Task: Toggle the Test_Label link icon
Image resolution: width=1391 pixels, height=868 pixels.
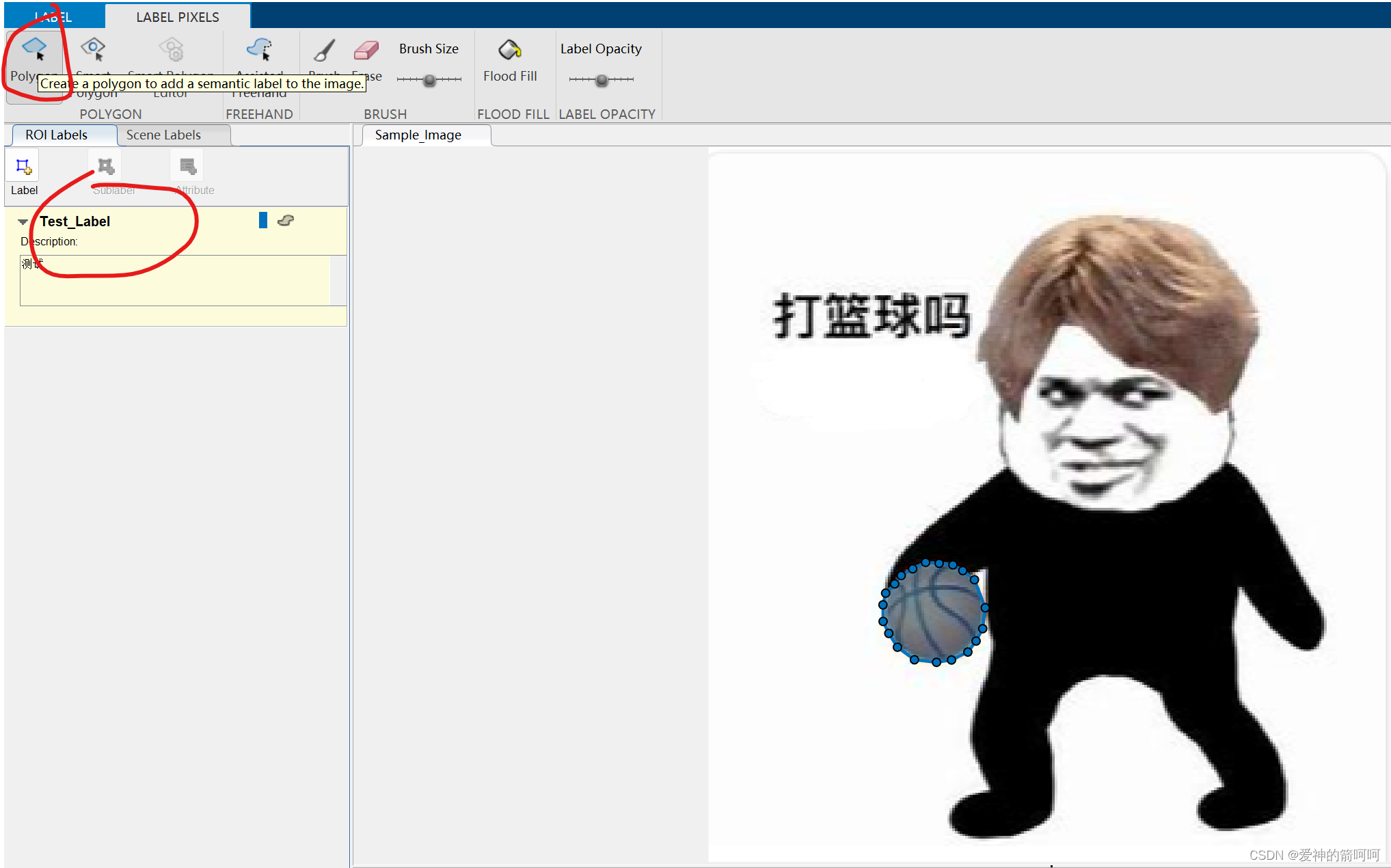Action: (x=286, y=220)
